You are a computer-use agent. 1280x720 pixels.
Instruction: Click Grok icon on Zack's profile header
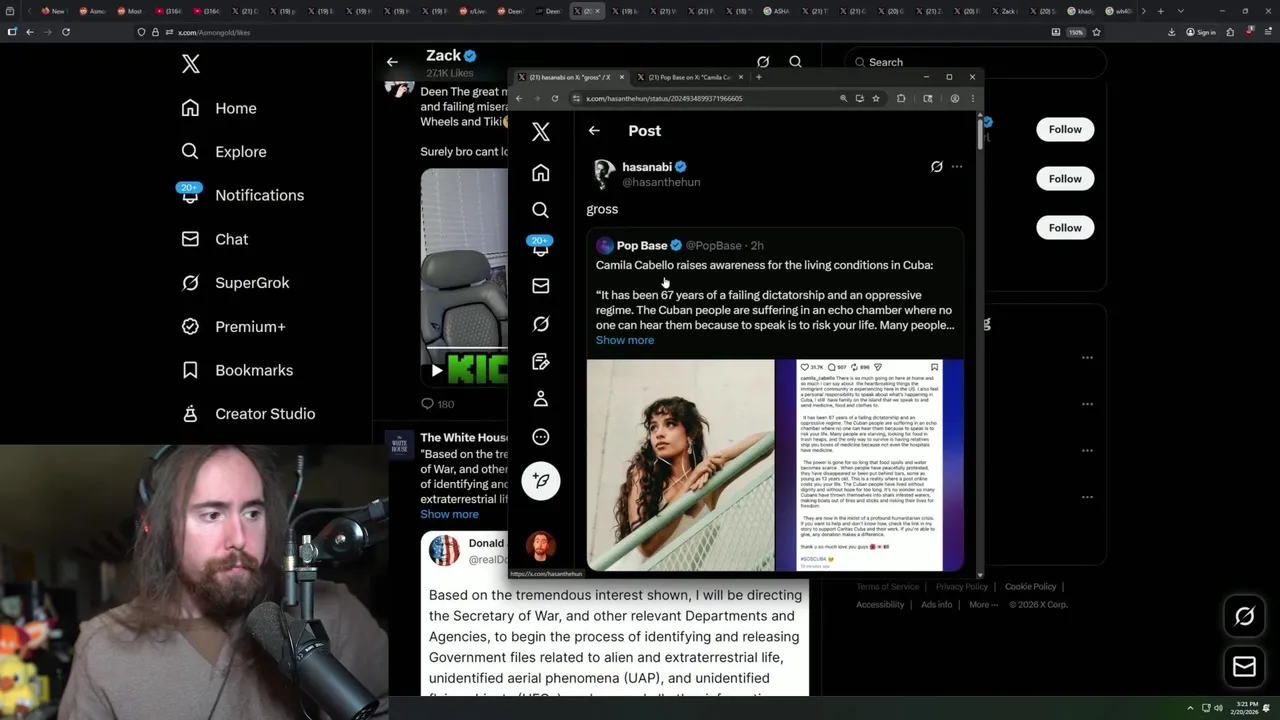pyautogui.click(x=763, y=62)
